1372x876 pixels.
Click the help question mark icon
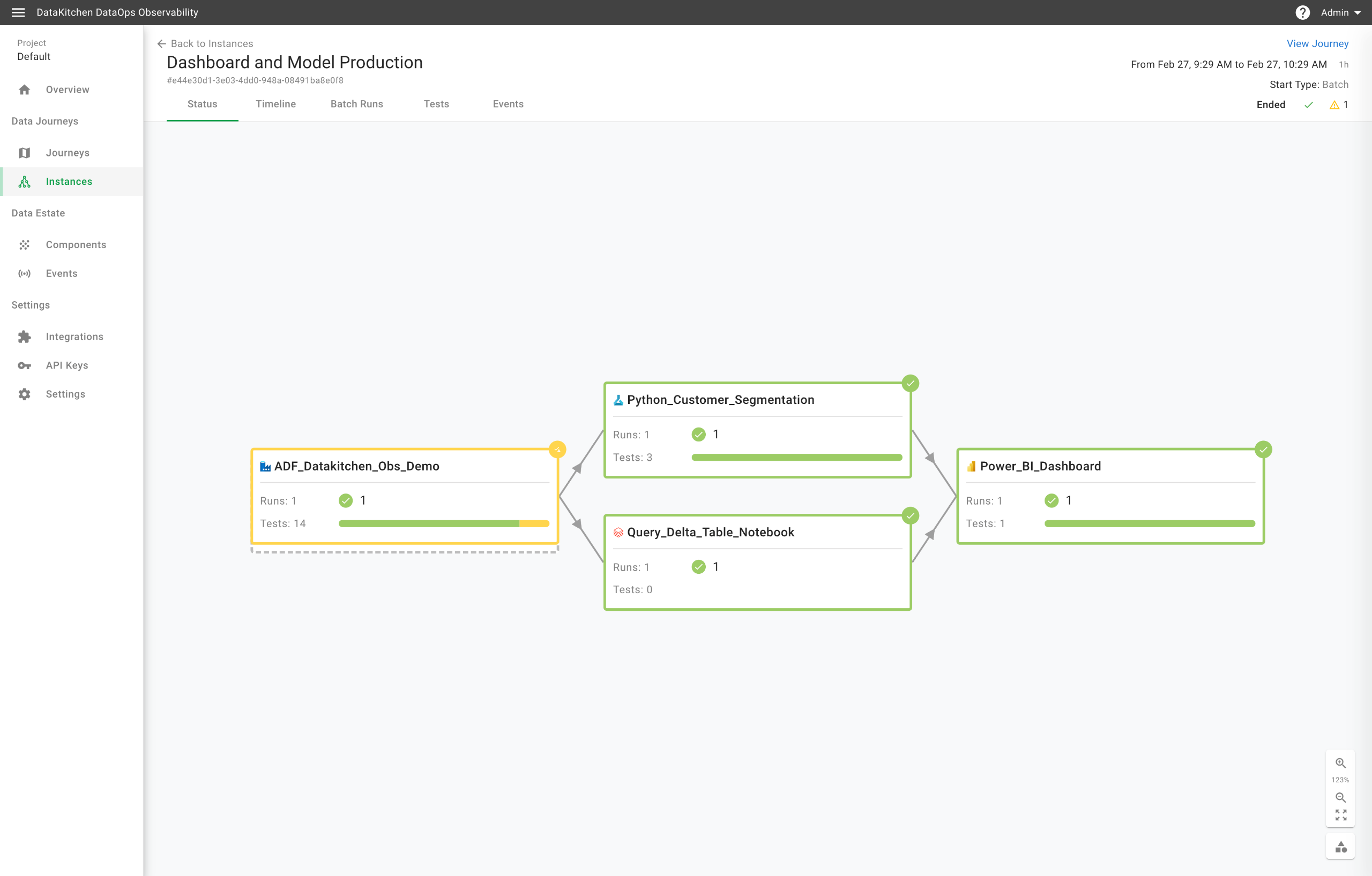click(1302, 12)
